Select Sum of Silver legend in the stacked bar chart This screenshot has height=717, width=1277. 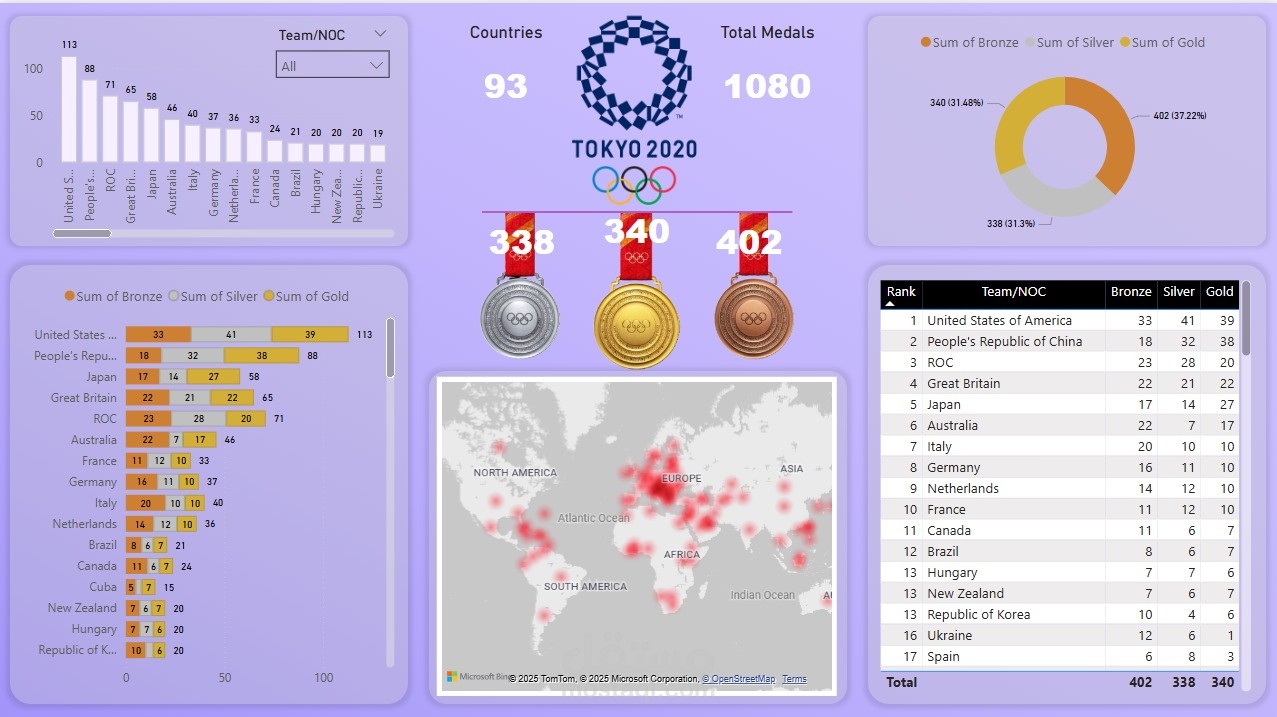[x=215, y=296]
